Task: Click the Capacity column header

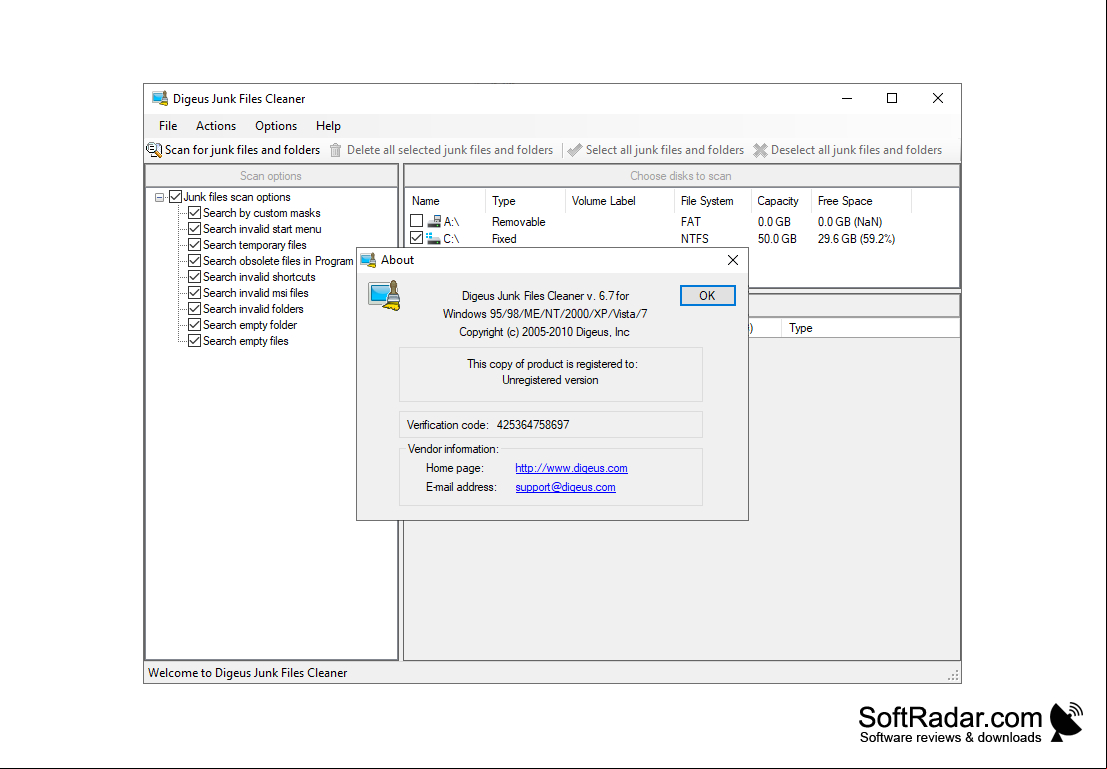Action: [x=781, y=201]
